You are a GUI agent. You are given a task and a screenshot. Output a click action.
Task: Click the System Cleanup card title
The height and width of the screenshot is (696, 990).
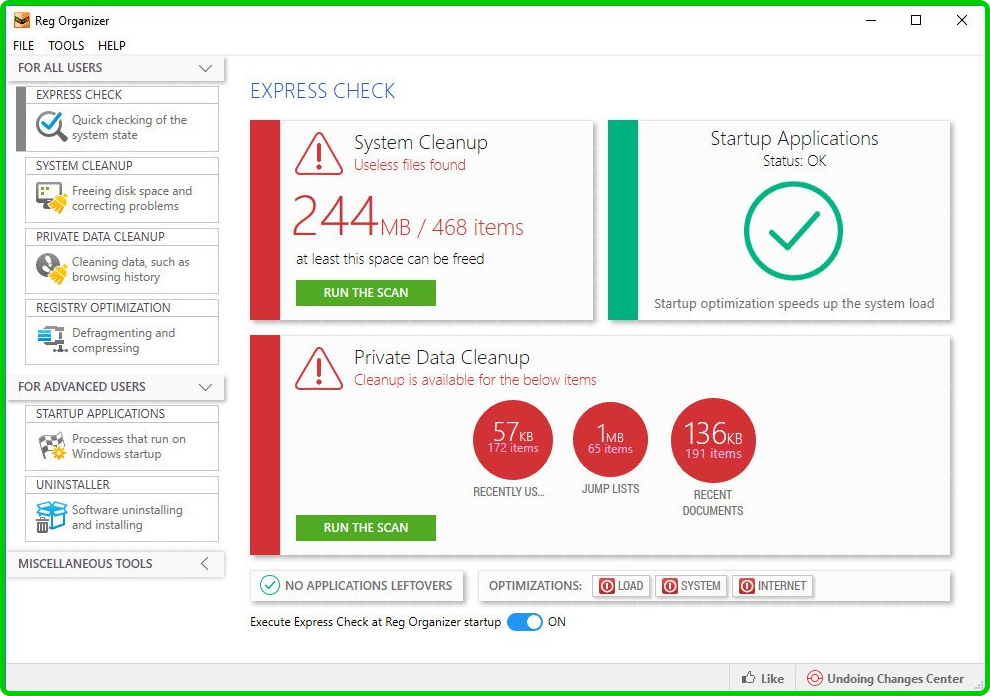coord(420,143)
